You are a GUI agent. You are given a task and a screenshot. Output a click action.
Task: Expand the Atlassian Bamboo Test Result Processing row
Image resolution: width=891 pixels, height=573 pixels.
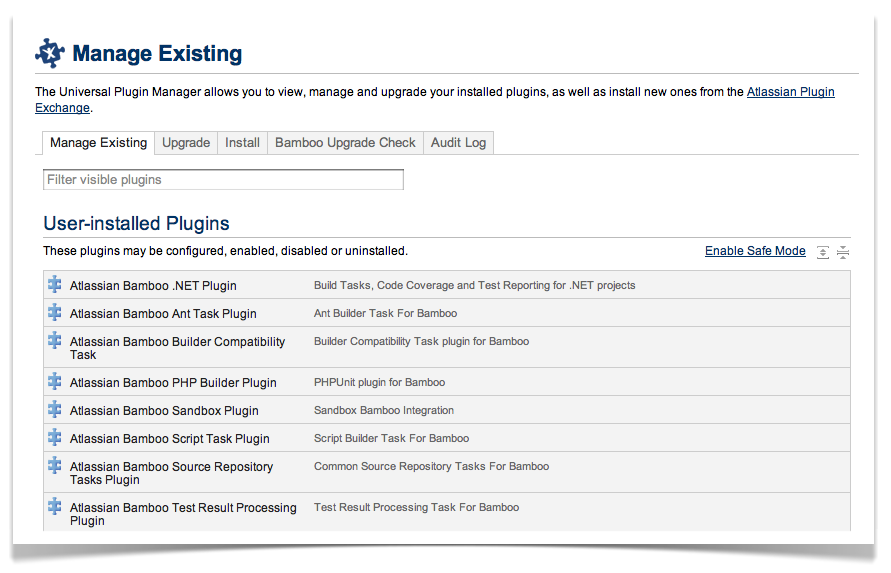point(447,512)
